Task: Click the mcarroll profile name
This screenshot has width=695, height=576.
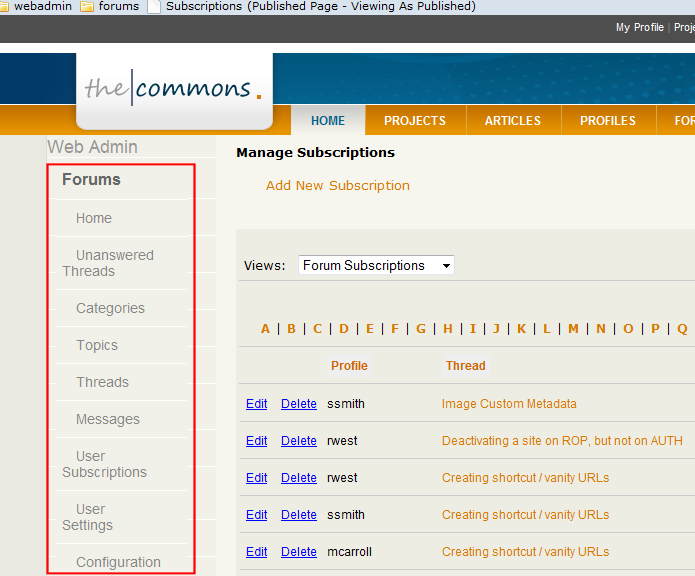Action: 349,552
